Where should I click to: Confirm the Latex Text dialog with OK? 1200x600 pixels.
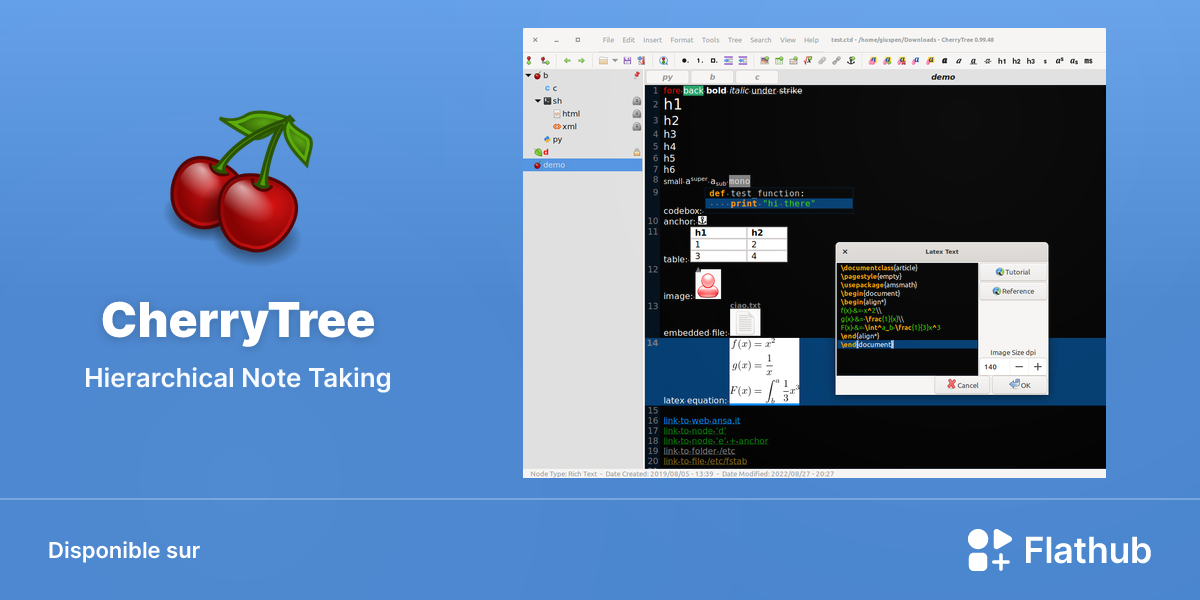pos(1019,385)
